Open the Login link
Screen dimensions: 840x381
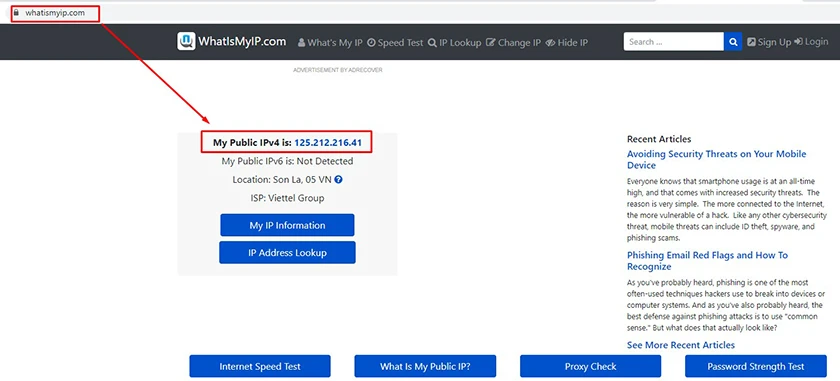point(811,42)
